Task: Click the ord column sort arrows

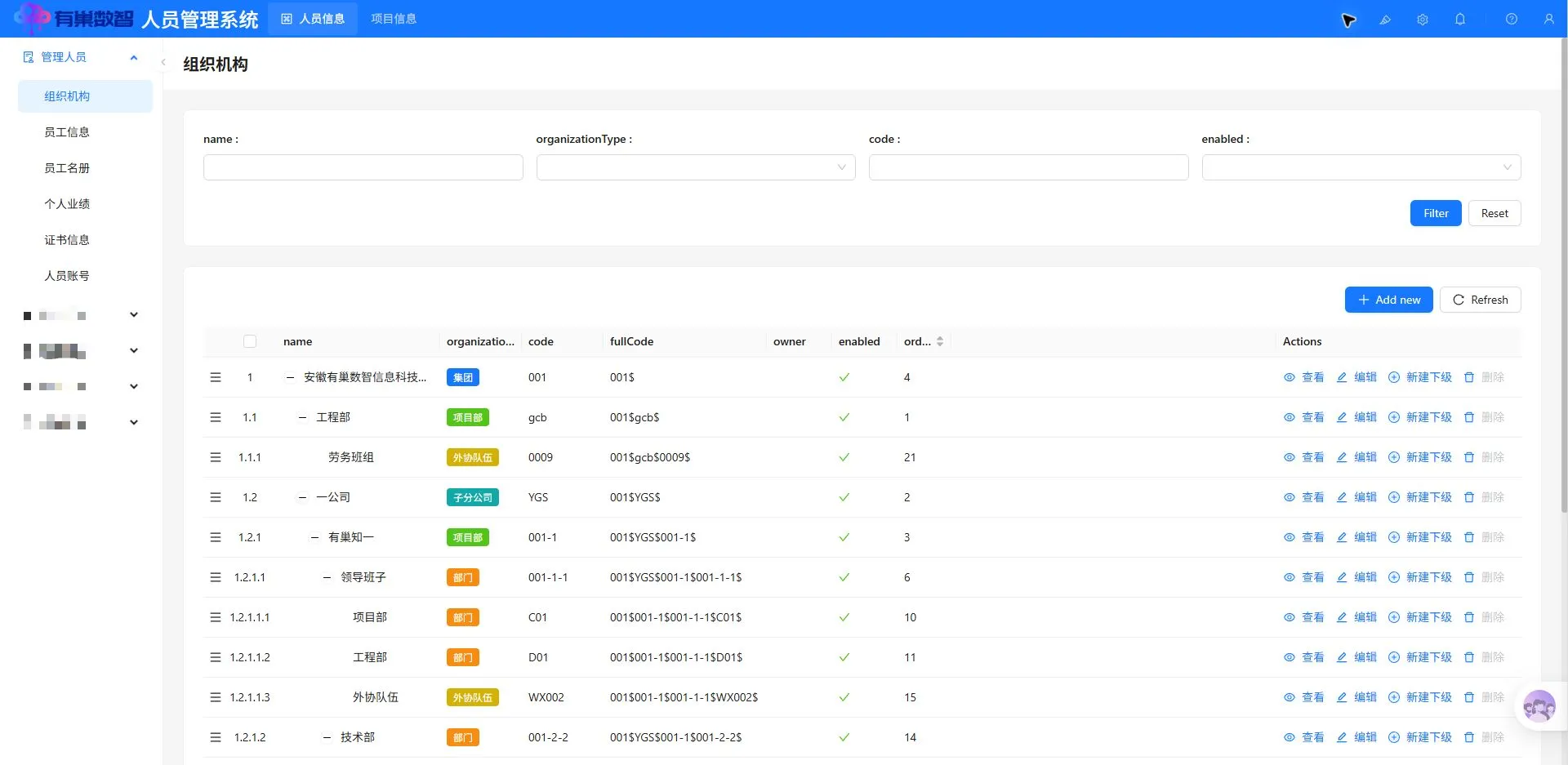Action: (940, 341)
